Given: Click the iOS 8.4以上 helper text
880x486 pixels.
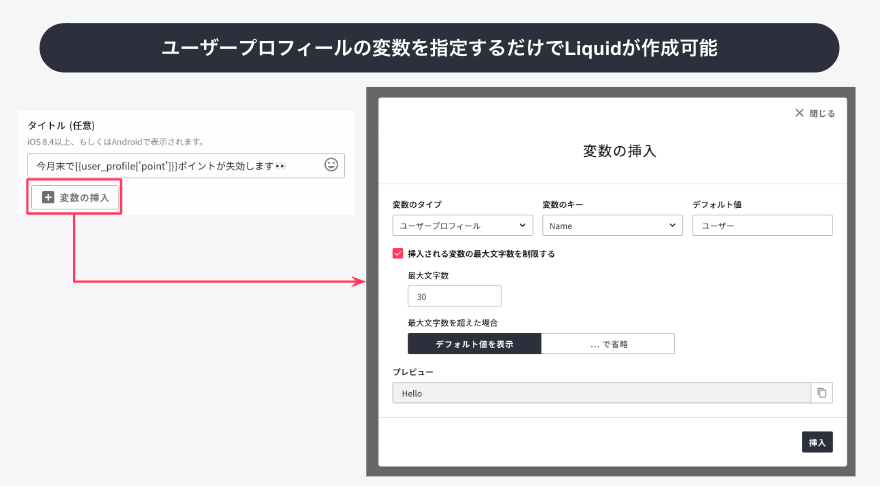Looking at the screenshot, I should coord(116,142).
